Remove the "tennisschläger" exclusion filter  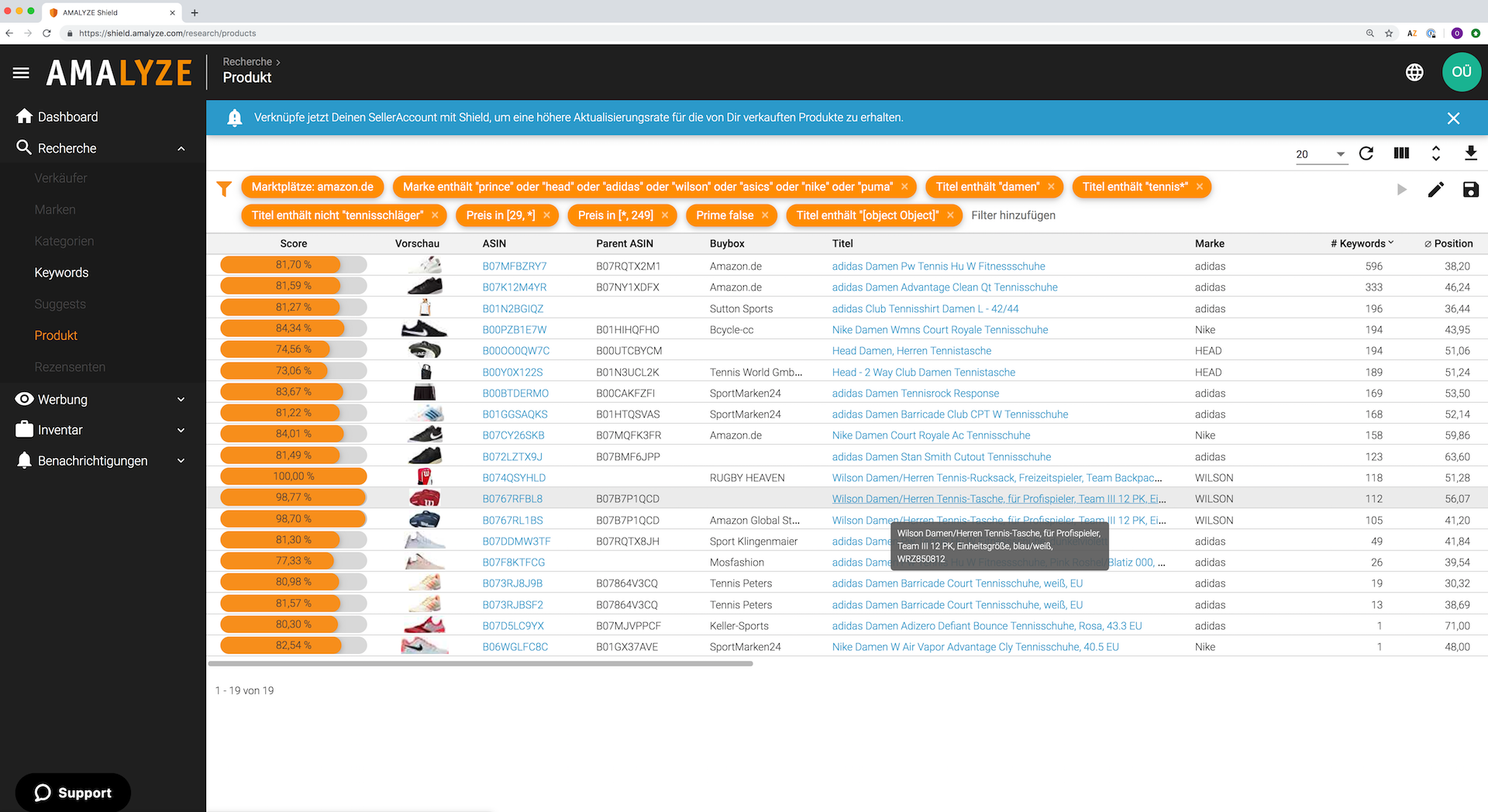coord(435,215)
